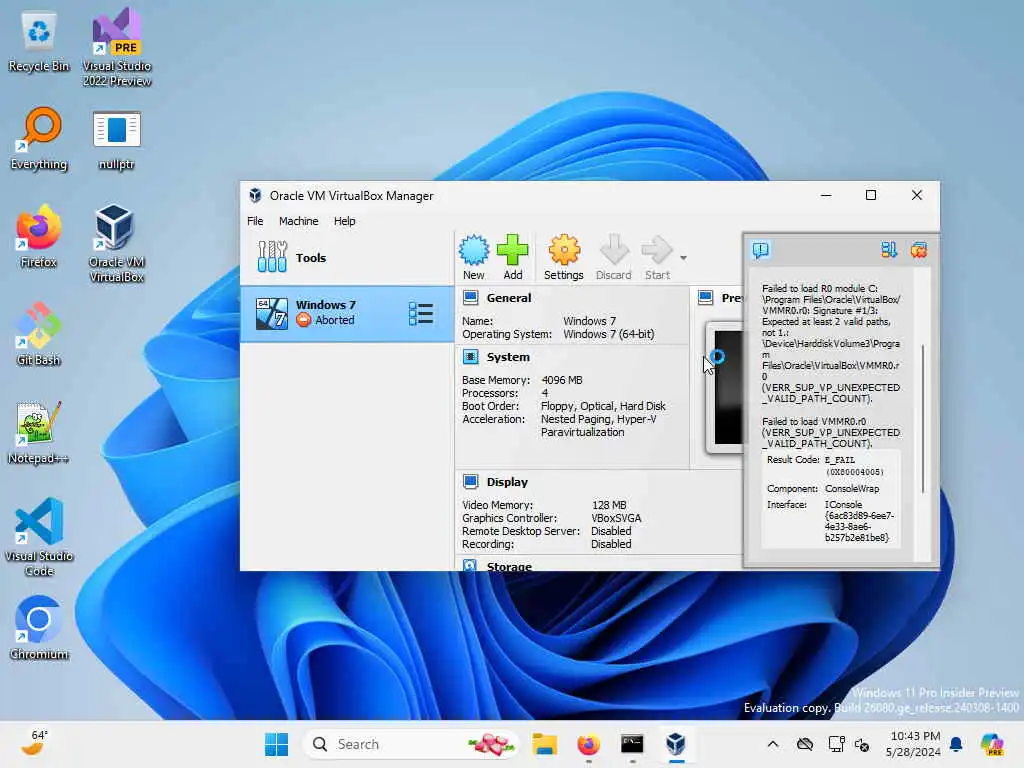The height and width of the screenshot is (768, 1024).
Task: Open the Settings gear in VirtualBox toolbar
Action: click(x=564, y=257)
